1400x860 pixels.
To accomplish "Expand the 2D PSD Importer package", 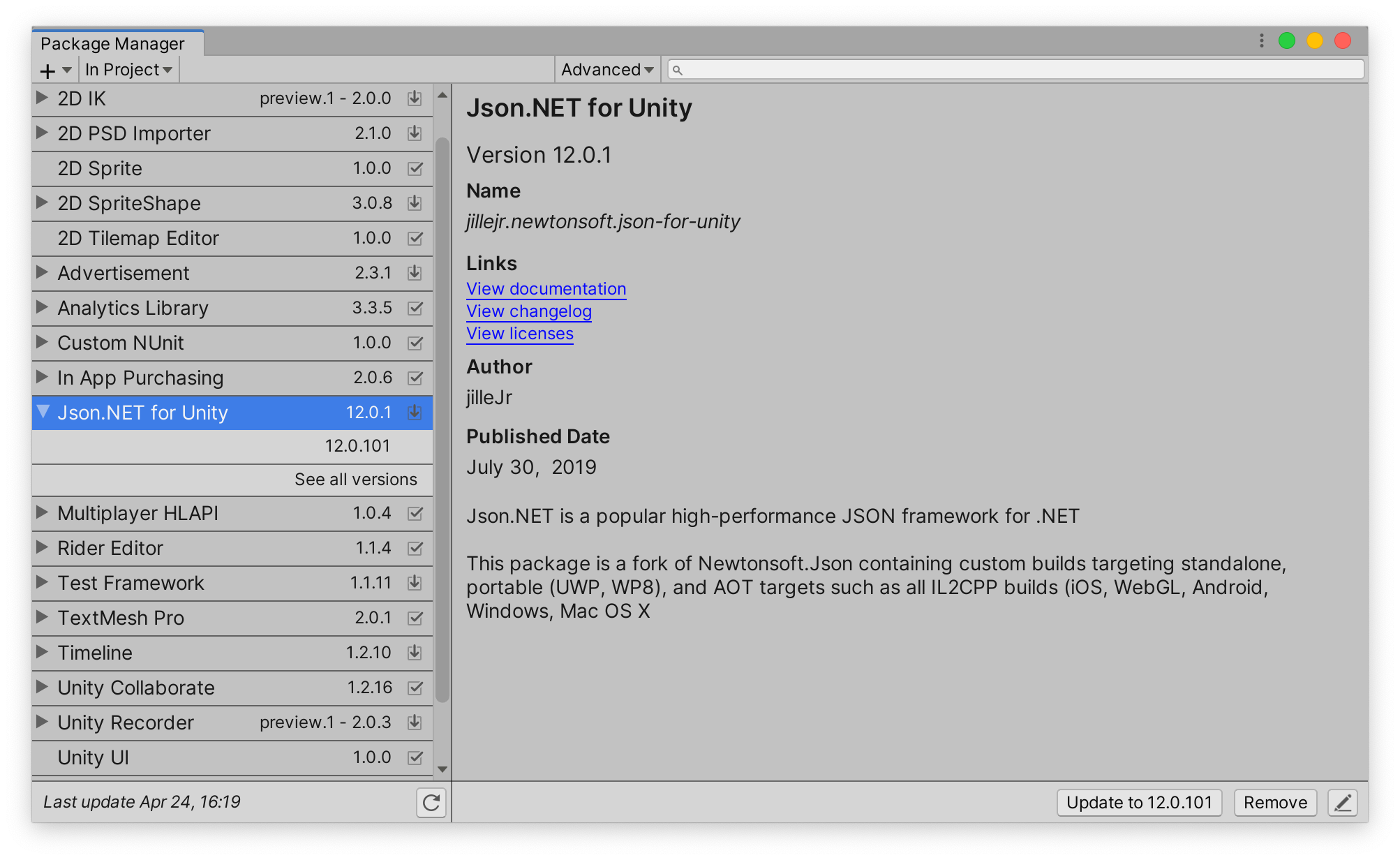I will [x=43, y=133].
